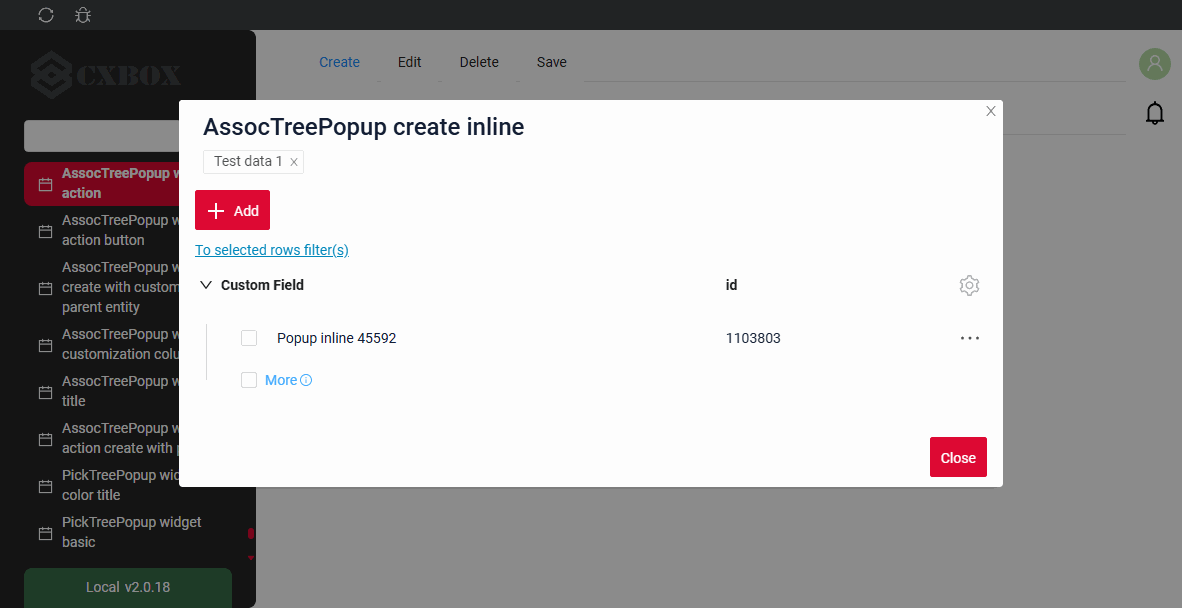
Task: Click the Local v2.0.18 version badge
Action: pyautogui.click(x=128, y=587)
